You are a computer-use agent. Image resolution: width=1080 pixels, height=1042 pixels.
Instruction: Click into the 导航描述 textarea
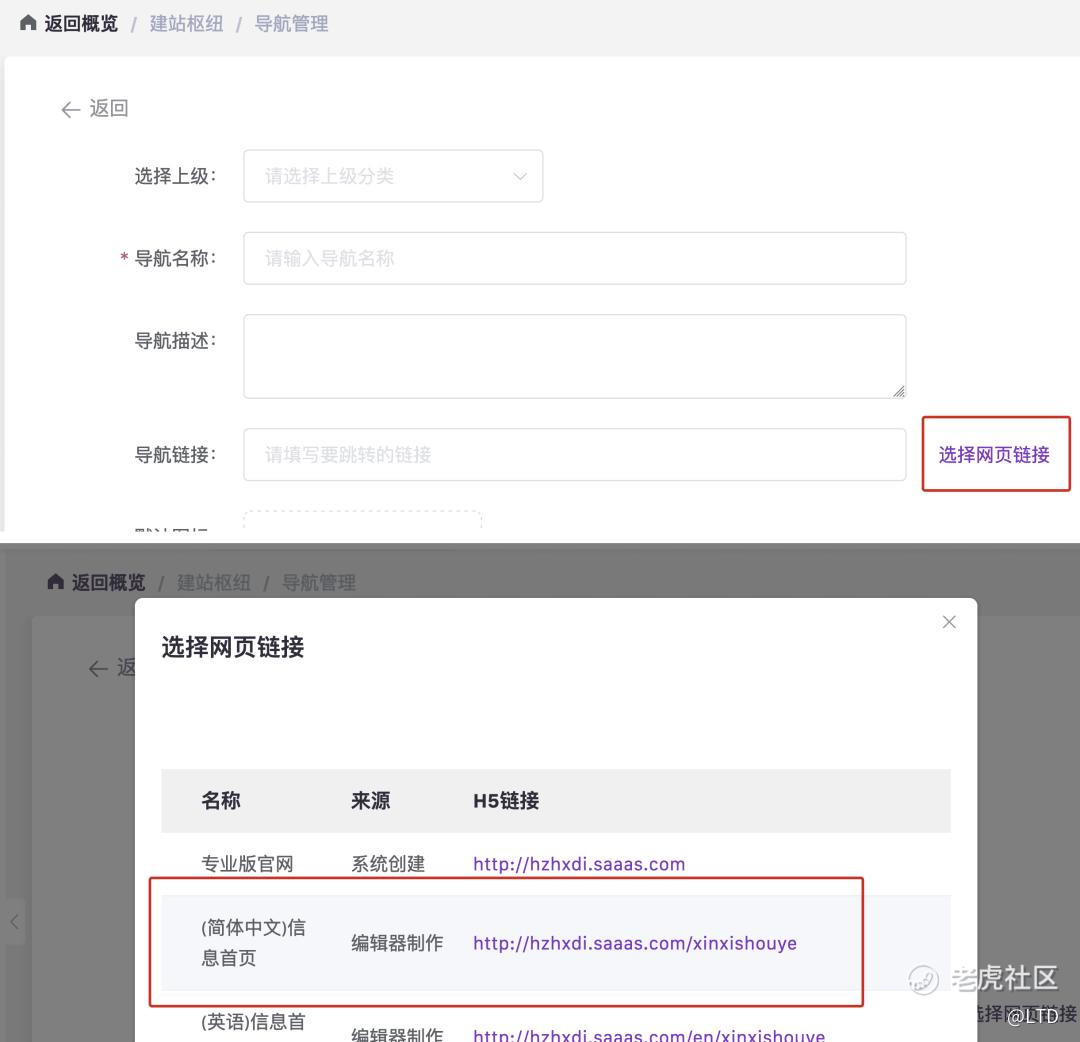point(574,356)
